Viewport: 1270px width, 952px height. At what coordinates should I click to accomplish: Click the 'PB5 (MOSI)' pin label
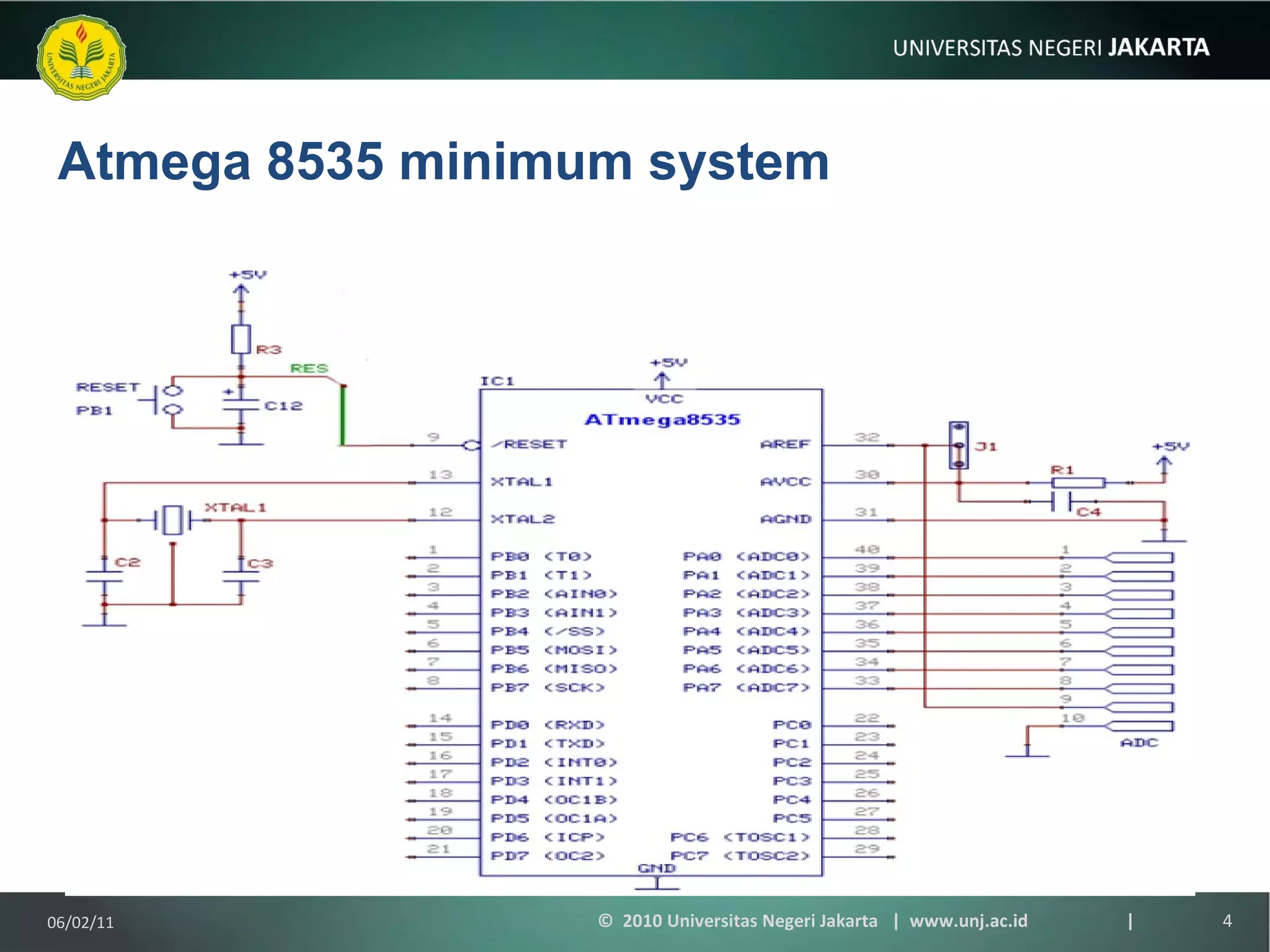(554, 650)
